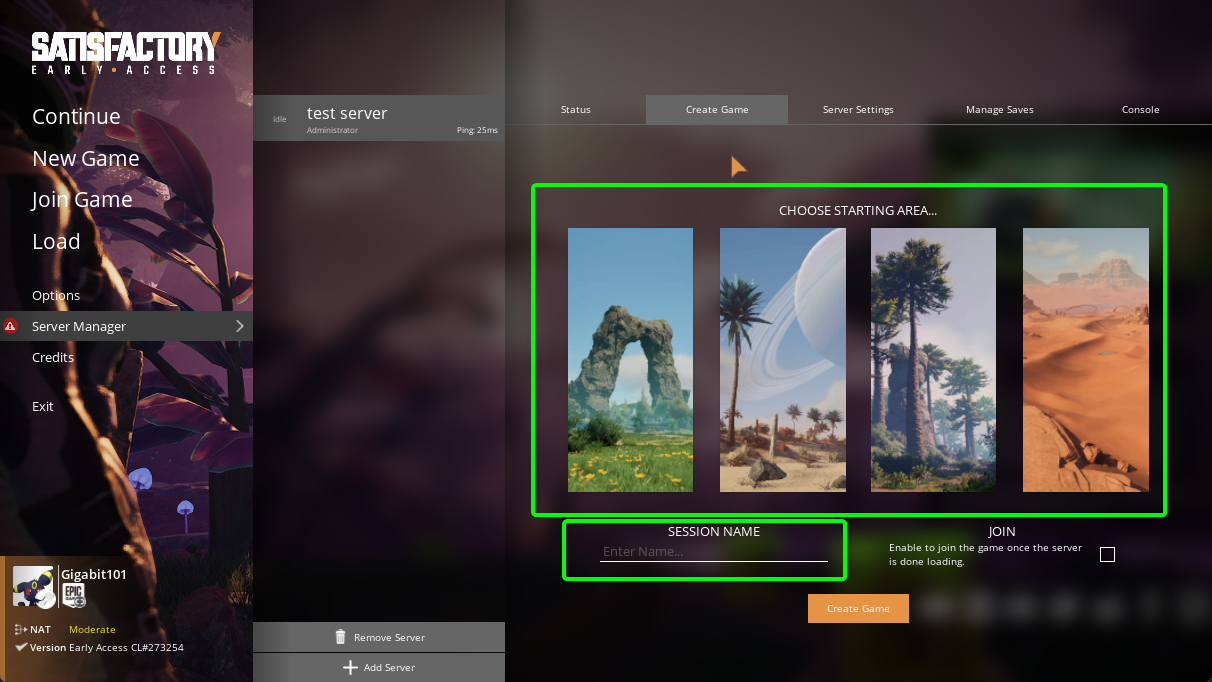Screen dimensions: 1212x682
Task: Click the Satisfactory Early Access logo
Action: (125, 53)
